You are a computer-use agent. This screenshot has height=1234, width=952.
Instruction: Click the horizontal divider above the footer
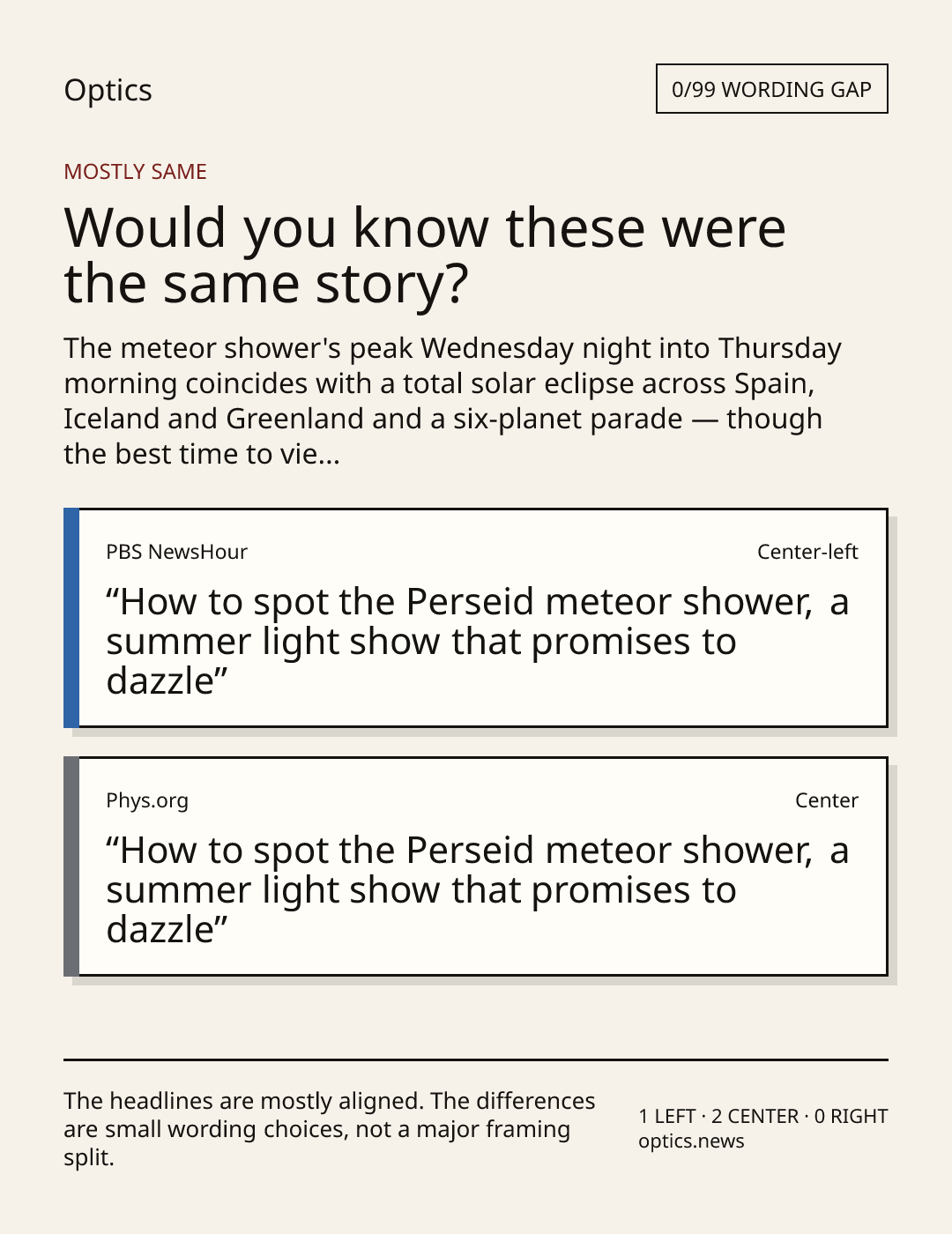(x=476, y=1059)
